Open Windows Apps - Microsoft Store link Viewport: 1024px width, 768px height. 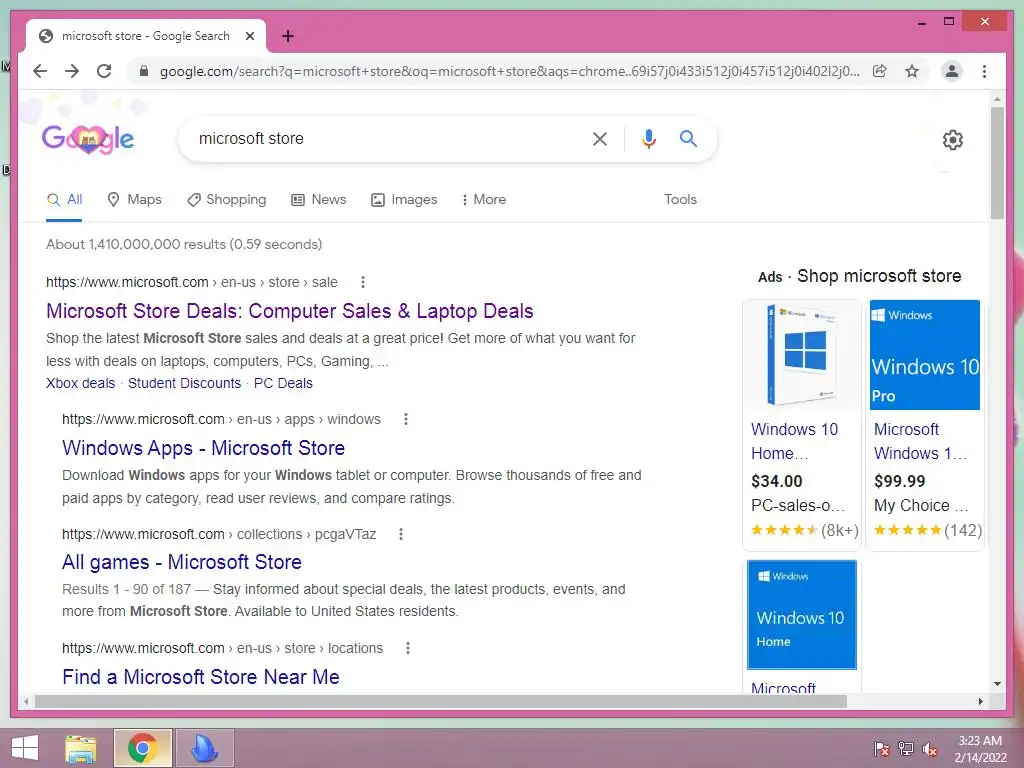[x=203, y=448]
